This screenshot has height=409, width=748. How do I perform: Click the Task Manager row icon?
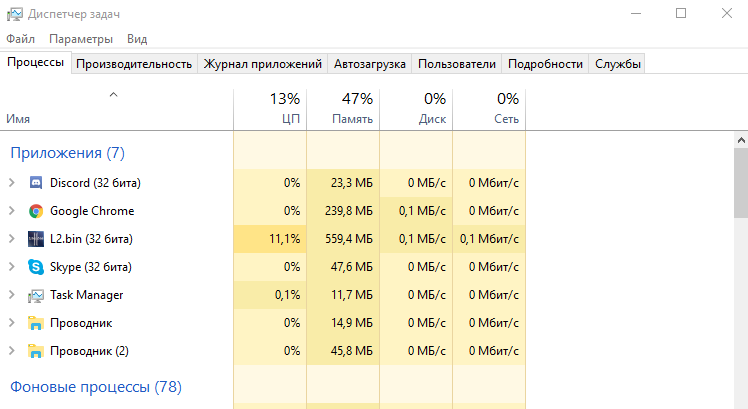point(36,295)
